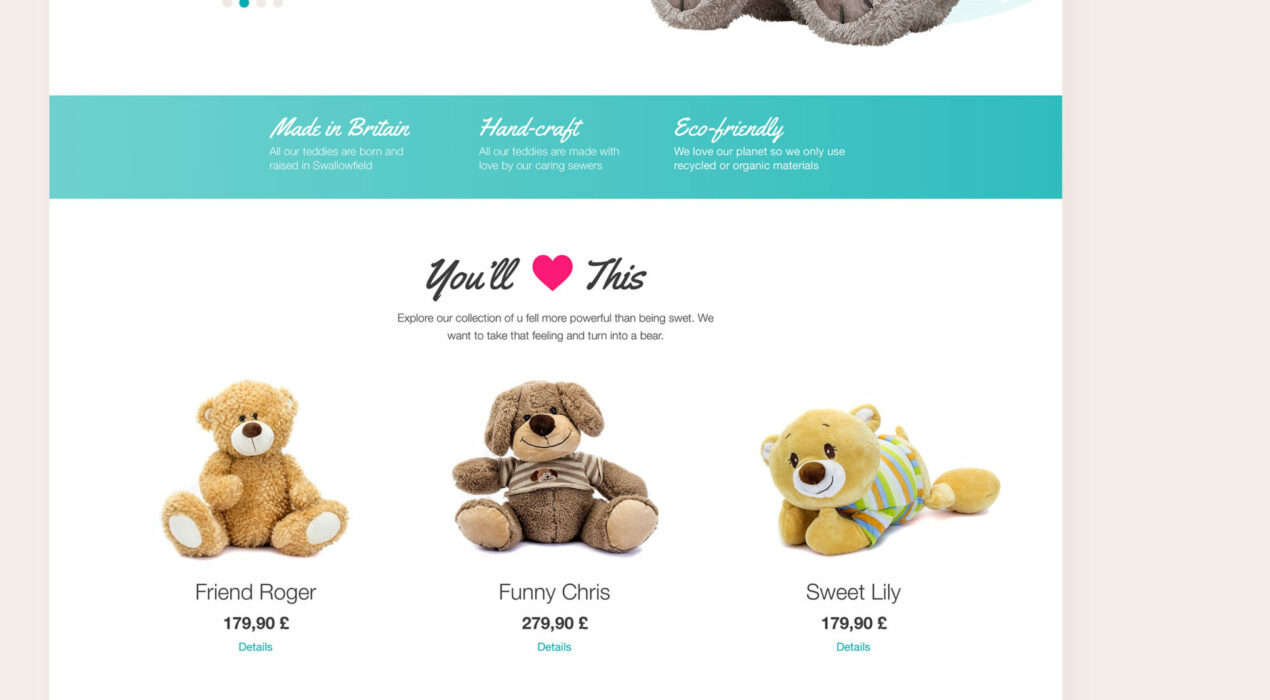Click Sweet Lily's 179,90 £ price
The image size is (1270, 700).
click(853, 623)
